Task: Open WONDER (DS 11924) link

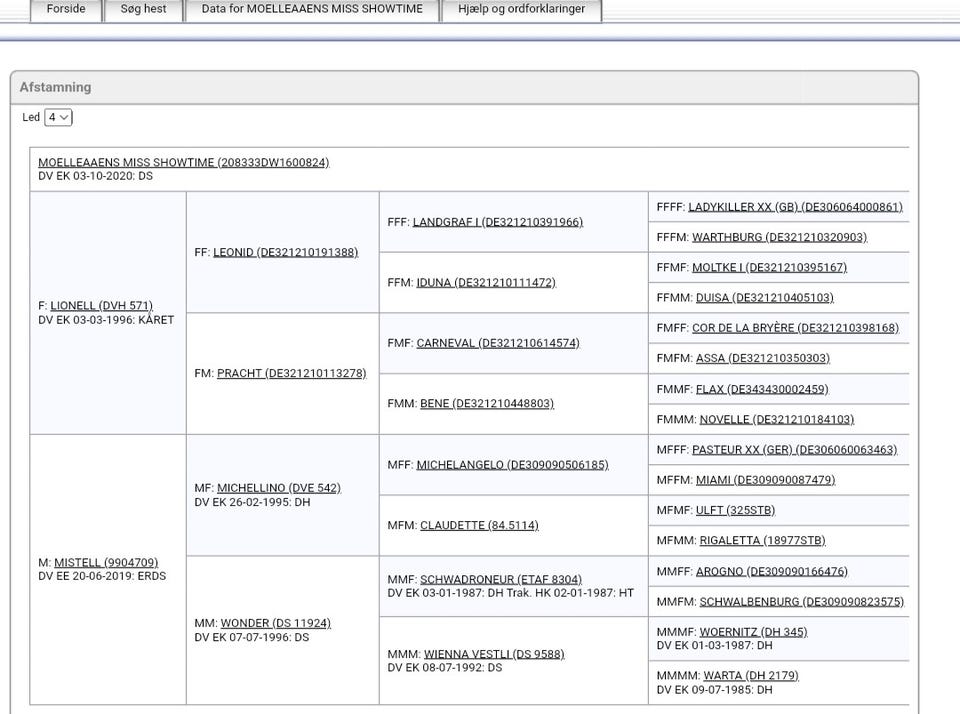Action: point(276,623)
